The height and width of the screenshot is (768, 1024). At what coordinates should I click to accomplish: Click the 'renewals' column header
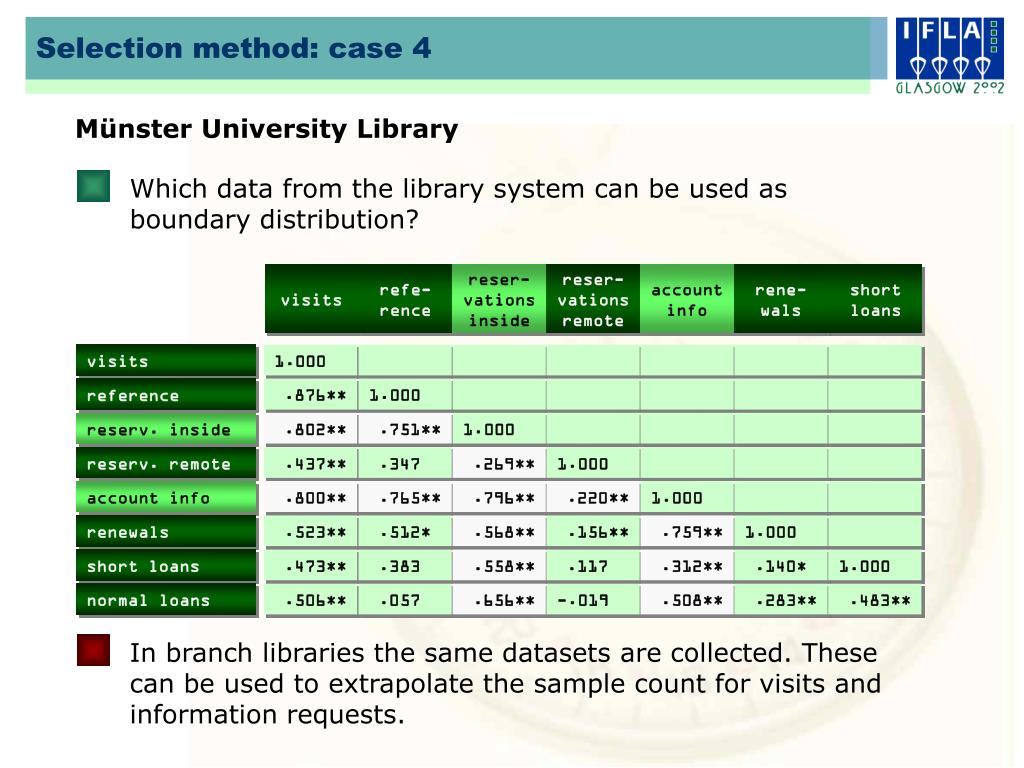(x=781, y=300)
